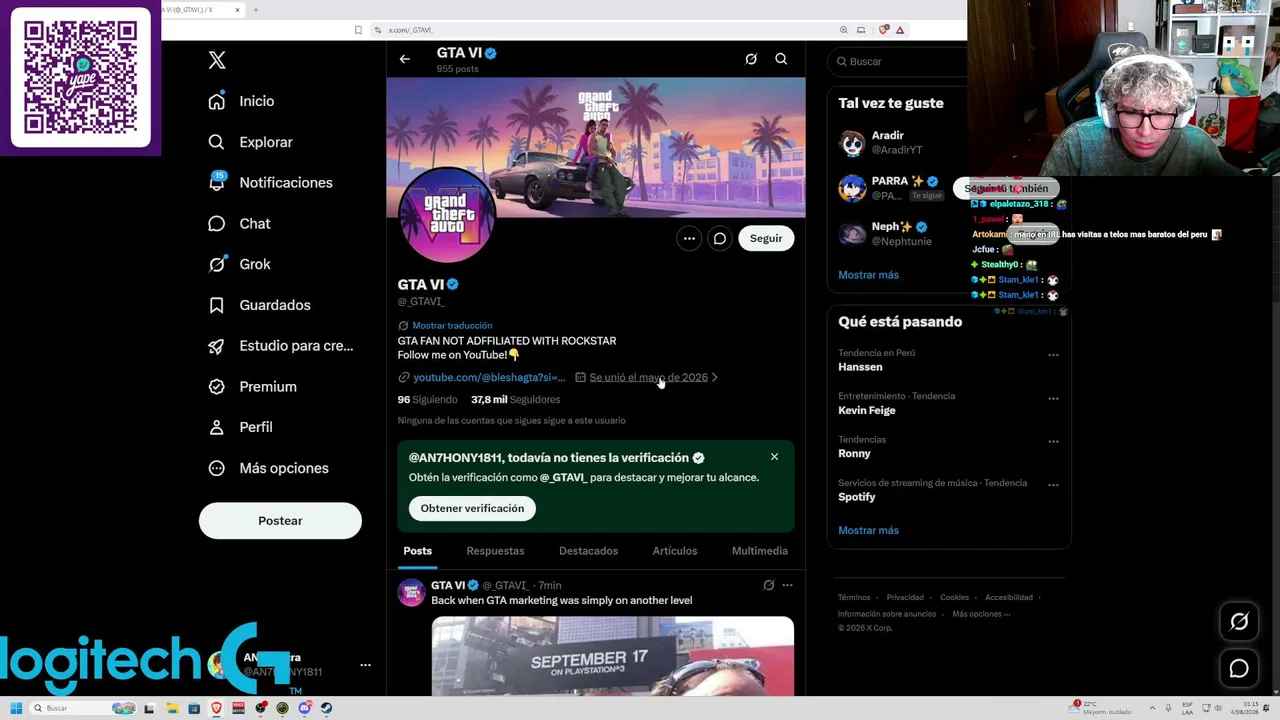Open the GTA VI profile avatar

pyautogui.click(x=446, y=215)
